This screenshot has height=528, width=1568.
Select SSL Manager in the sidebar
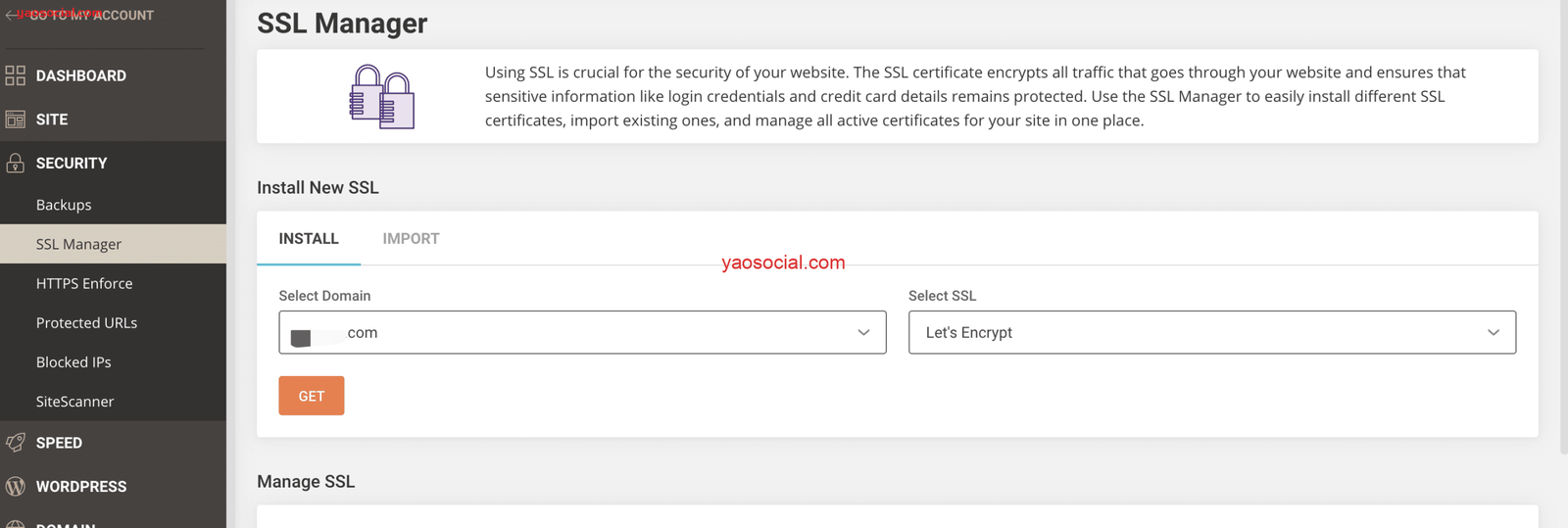tap(78, 244)
